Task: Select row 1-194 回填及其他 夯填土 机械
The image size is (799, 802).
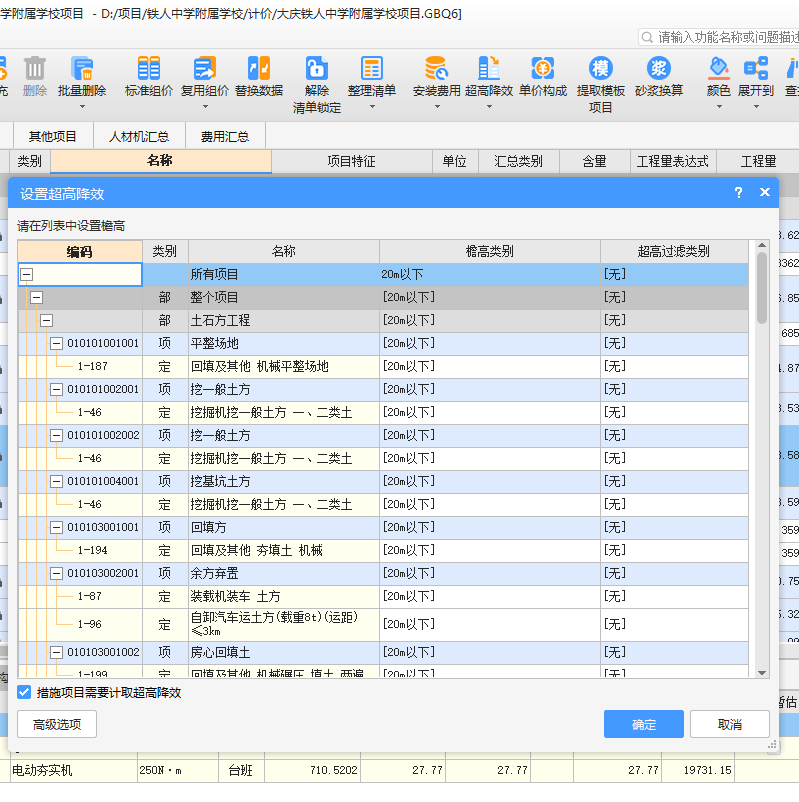Action: click(383, 550)
